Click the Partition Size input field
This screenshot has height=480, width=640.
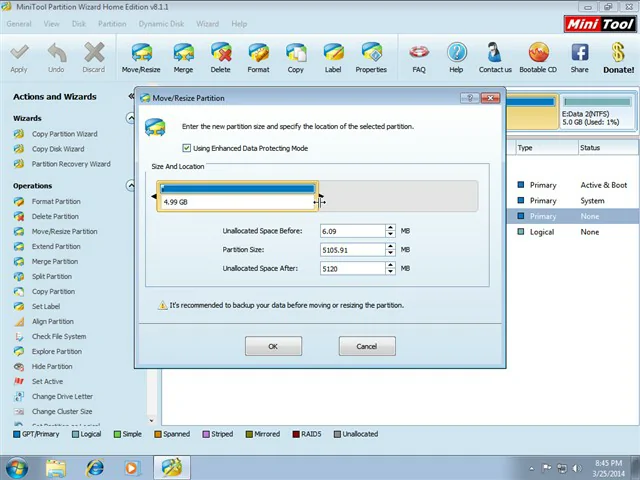352,250
